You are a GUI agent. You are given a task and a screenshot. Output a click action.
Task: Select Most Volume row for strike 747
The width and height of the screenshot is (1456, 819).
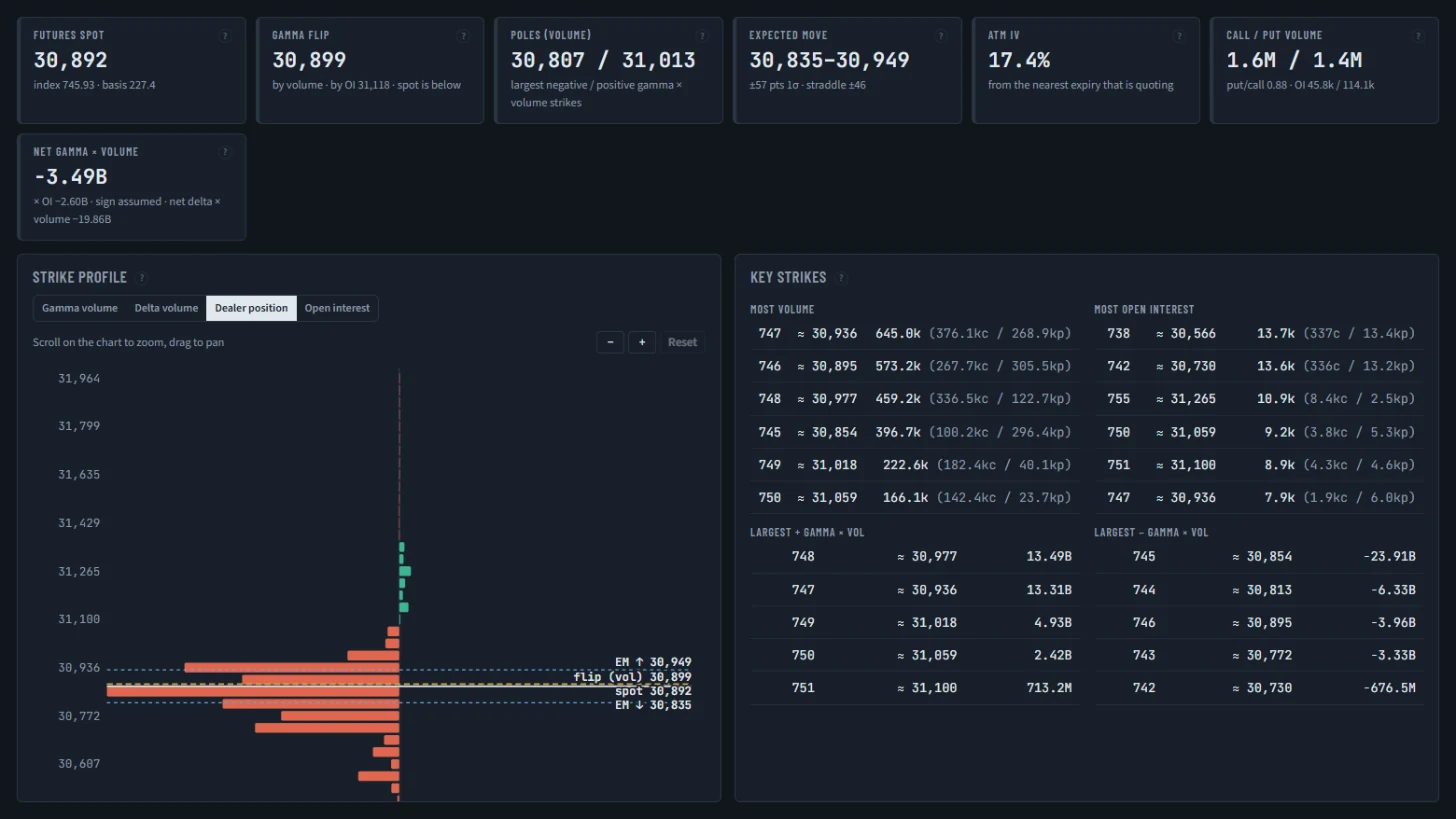point(915,333)
